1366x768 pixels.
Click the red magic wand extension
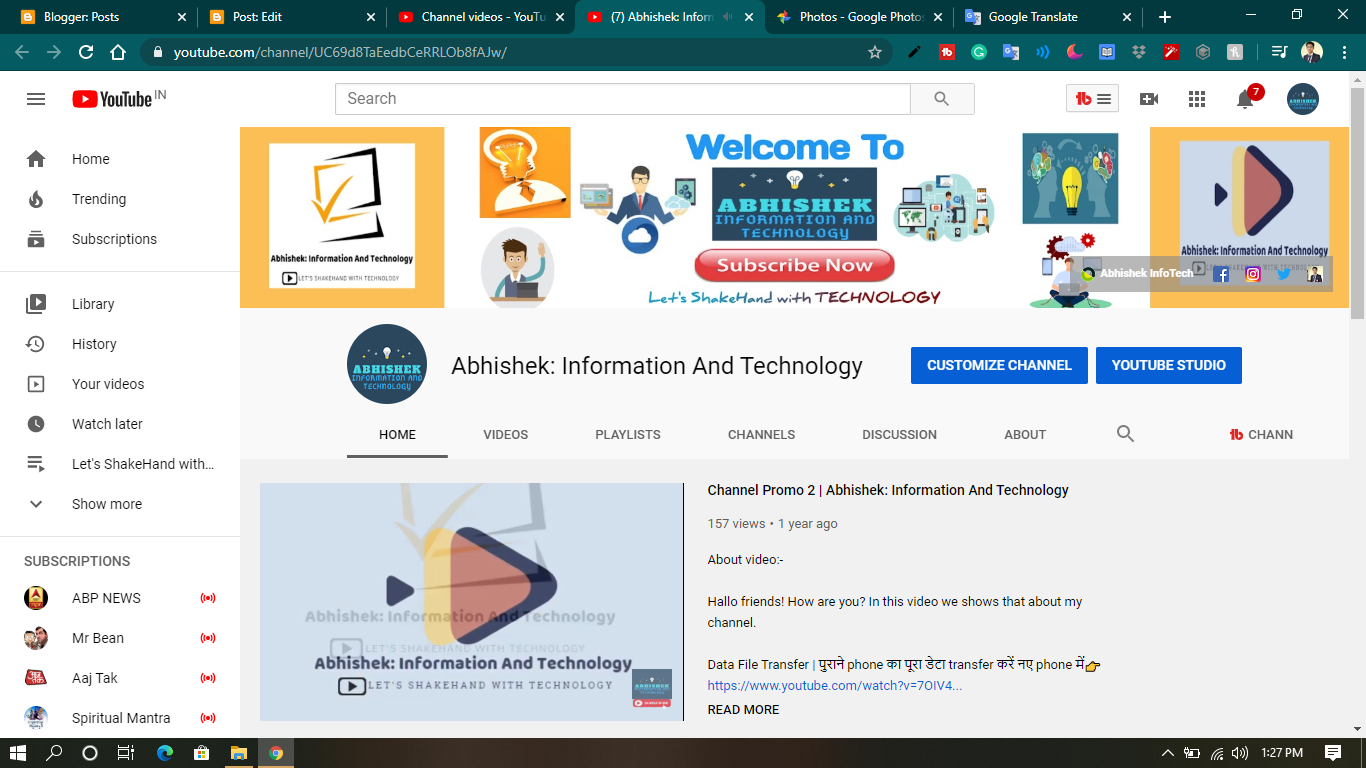click(x=1171, y=52)
